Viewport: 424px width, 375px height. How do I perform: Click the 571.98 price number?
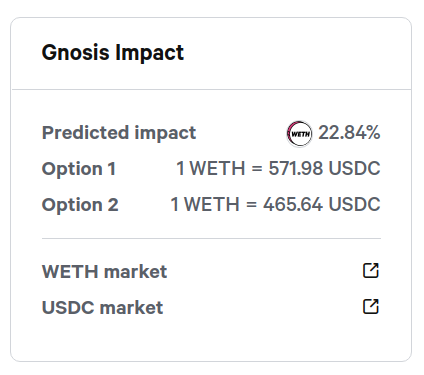[296, 168]
